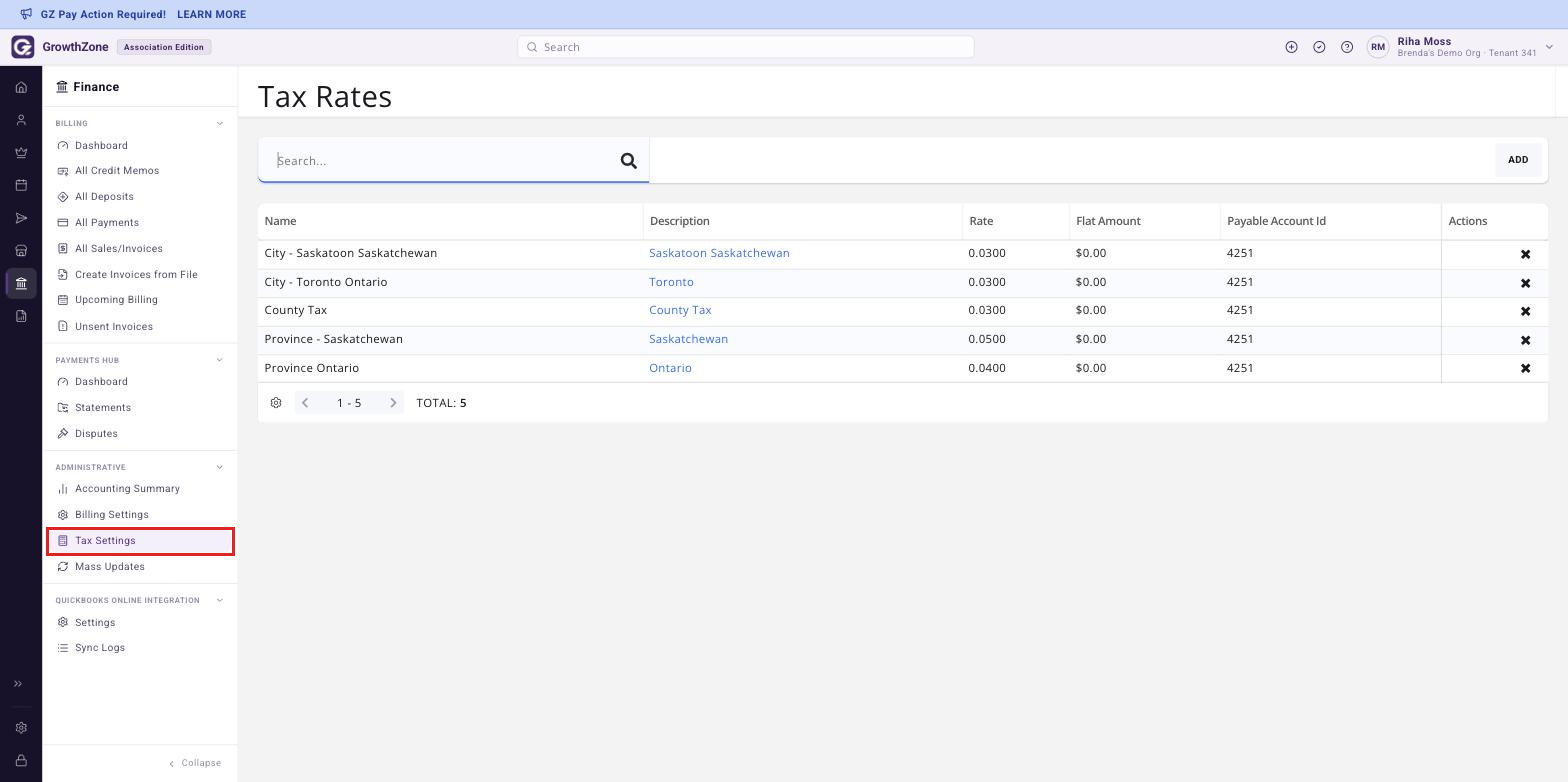Screen dimensions: 1568x782
Task: Select the Finance bank icon in the rail
Action: 21,284
